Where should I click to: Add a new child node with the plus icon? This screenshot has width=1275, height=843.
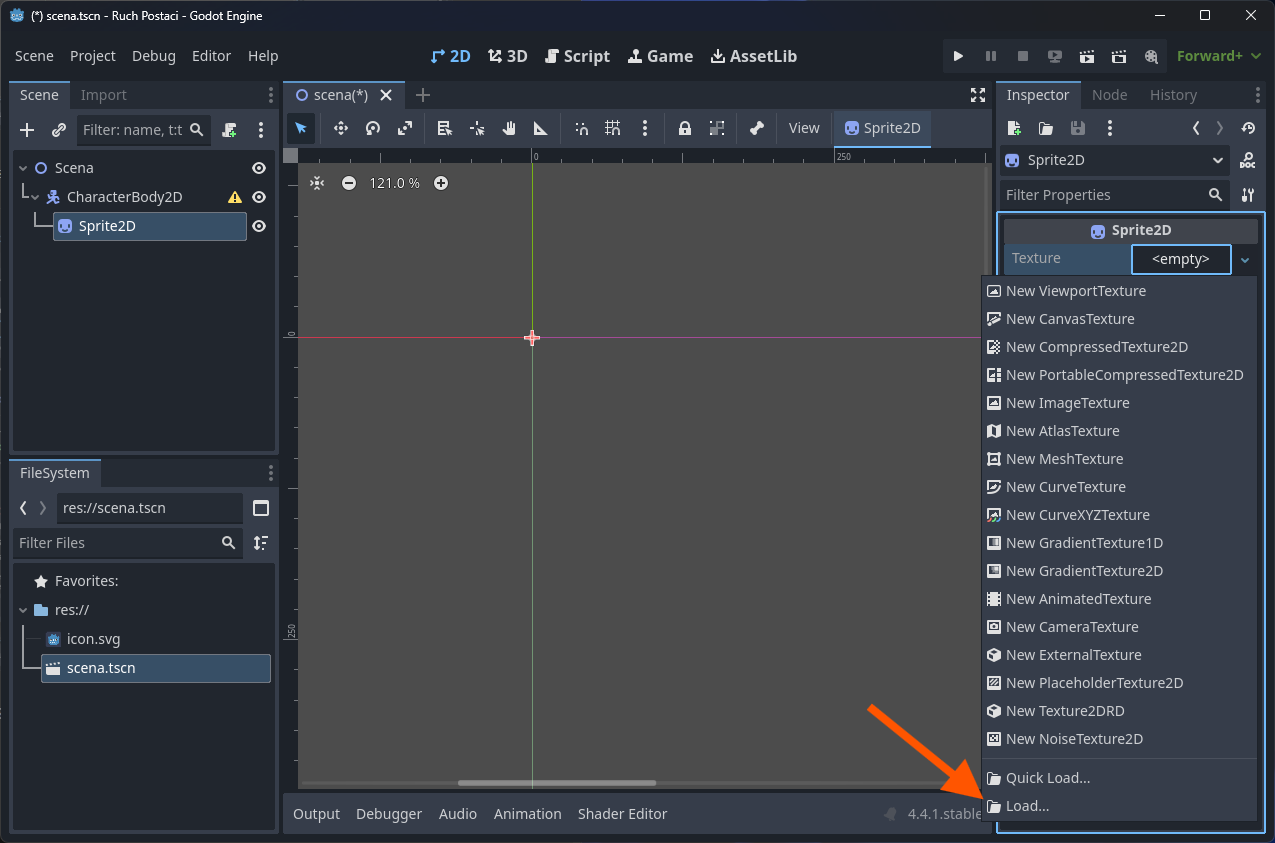pos(27,130)
